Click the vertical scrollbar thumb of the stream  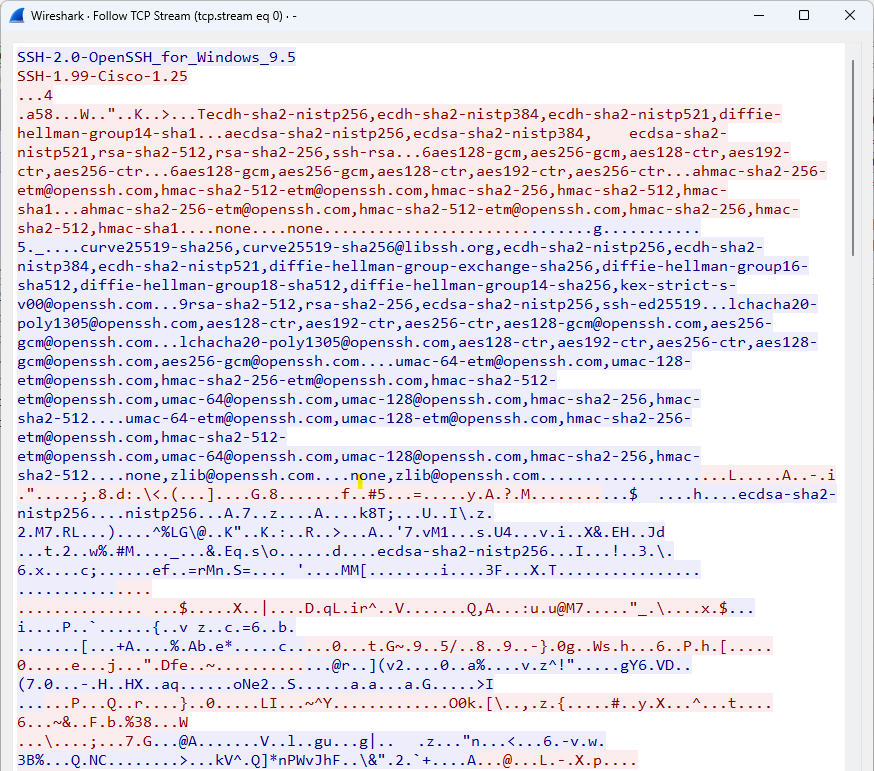click(853, 158)
